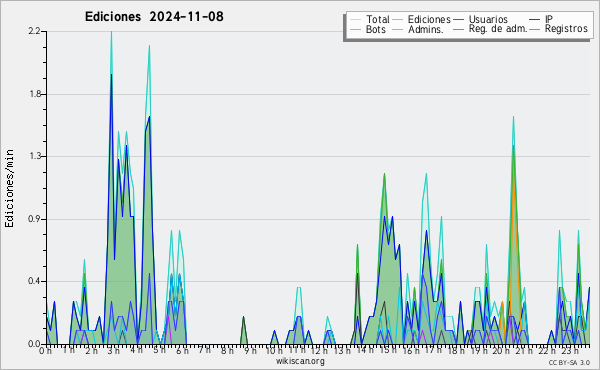The height and width of the screenshot is (370, 600).
Task: Click the 'CC BY-SA 3.0' license text
Action: pos(569,363)
